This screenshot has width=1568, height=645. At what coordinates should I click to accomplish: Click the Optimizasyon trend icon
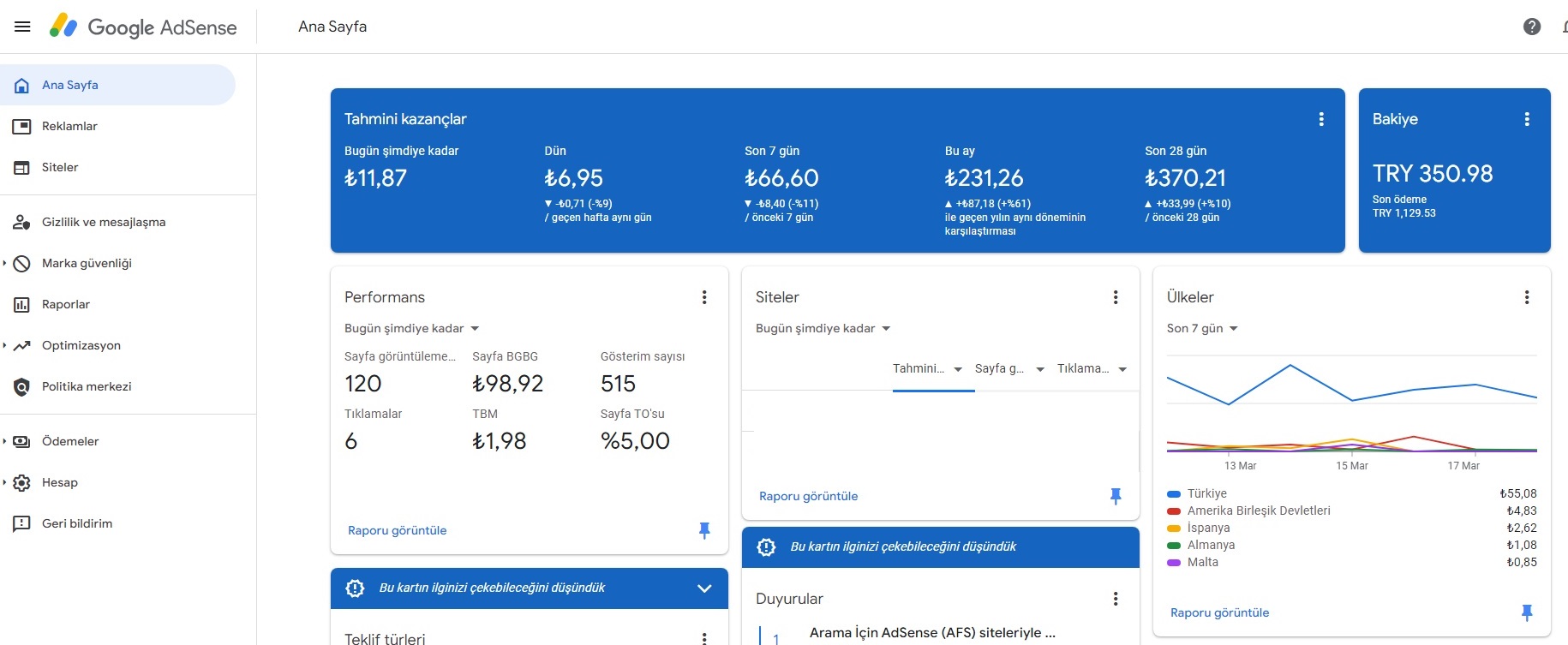point(22,345)
